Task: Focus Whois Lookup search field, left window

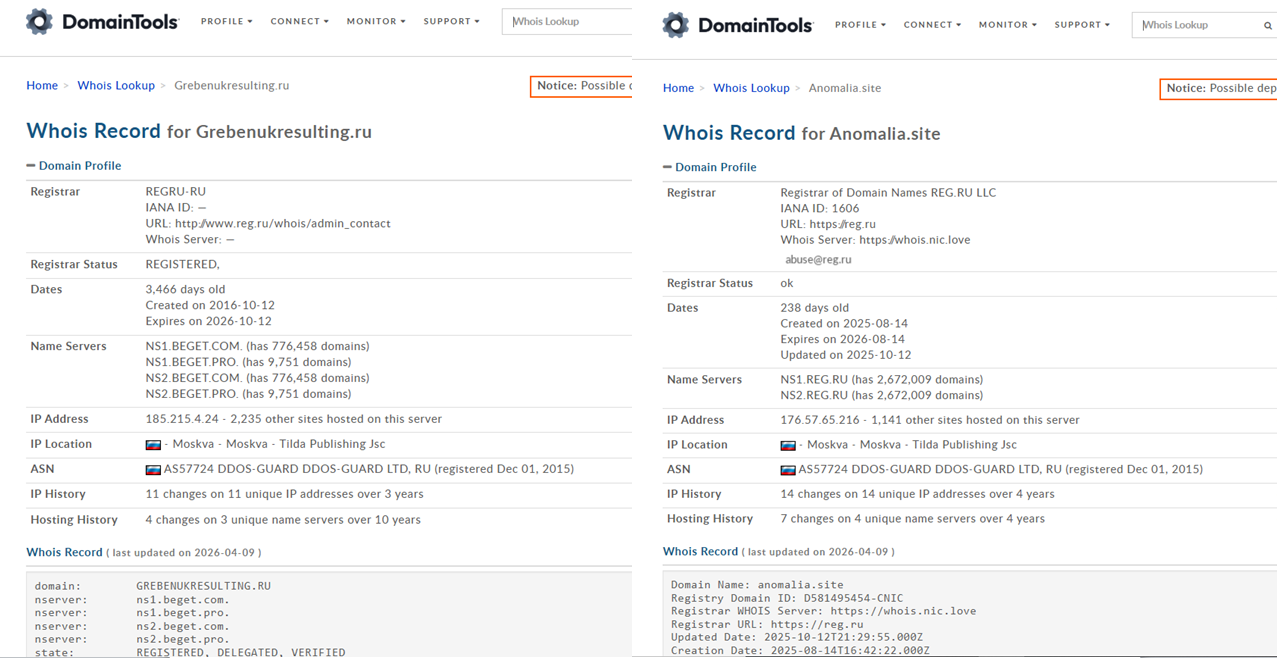Action: (567, 21)
